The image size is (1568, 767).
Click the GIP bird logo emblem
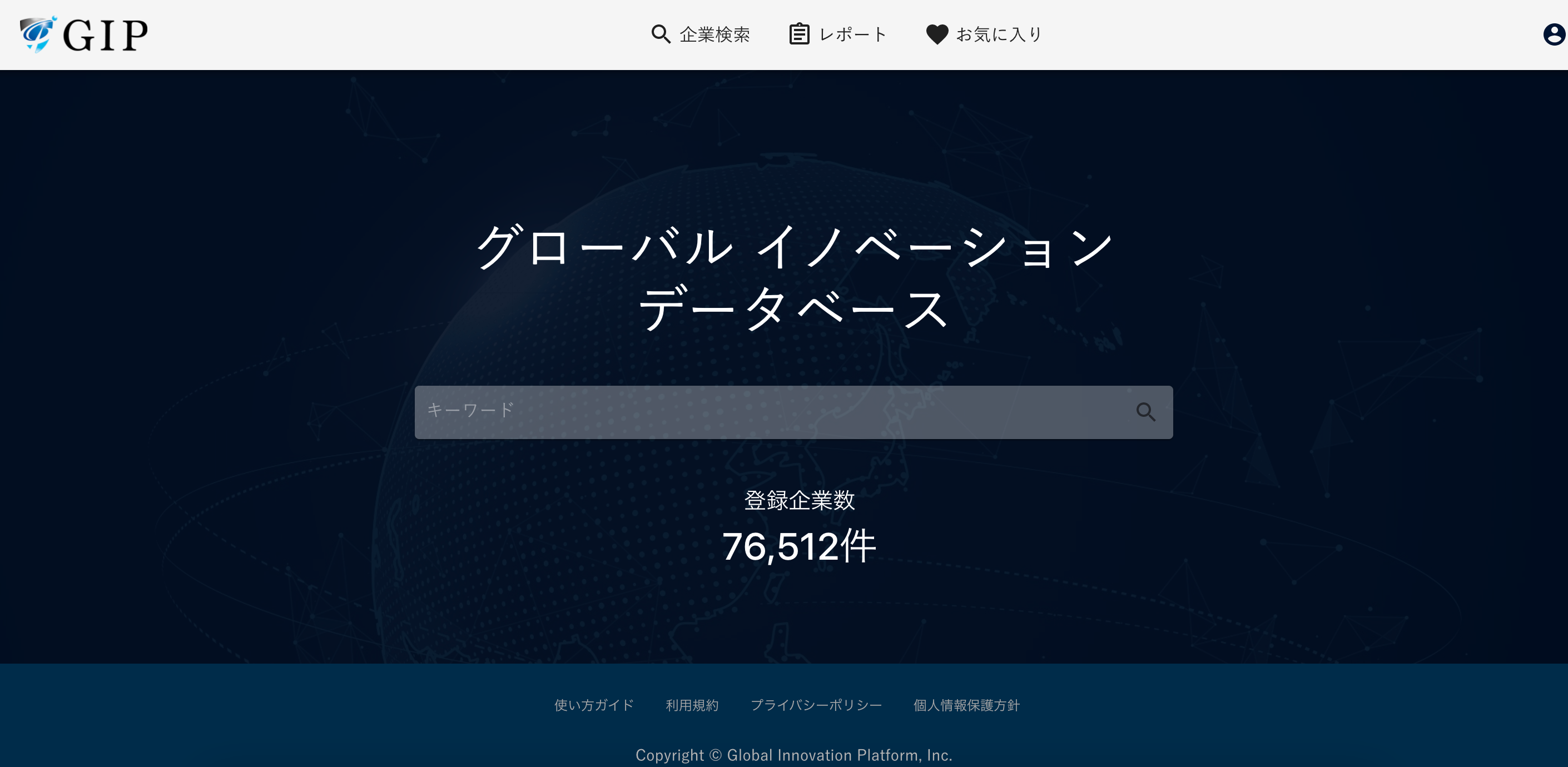tap(38, 34)
